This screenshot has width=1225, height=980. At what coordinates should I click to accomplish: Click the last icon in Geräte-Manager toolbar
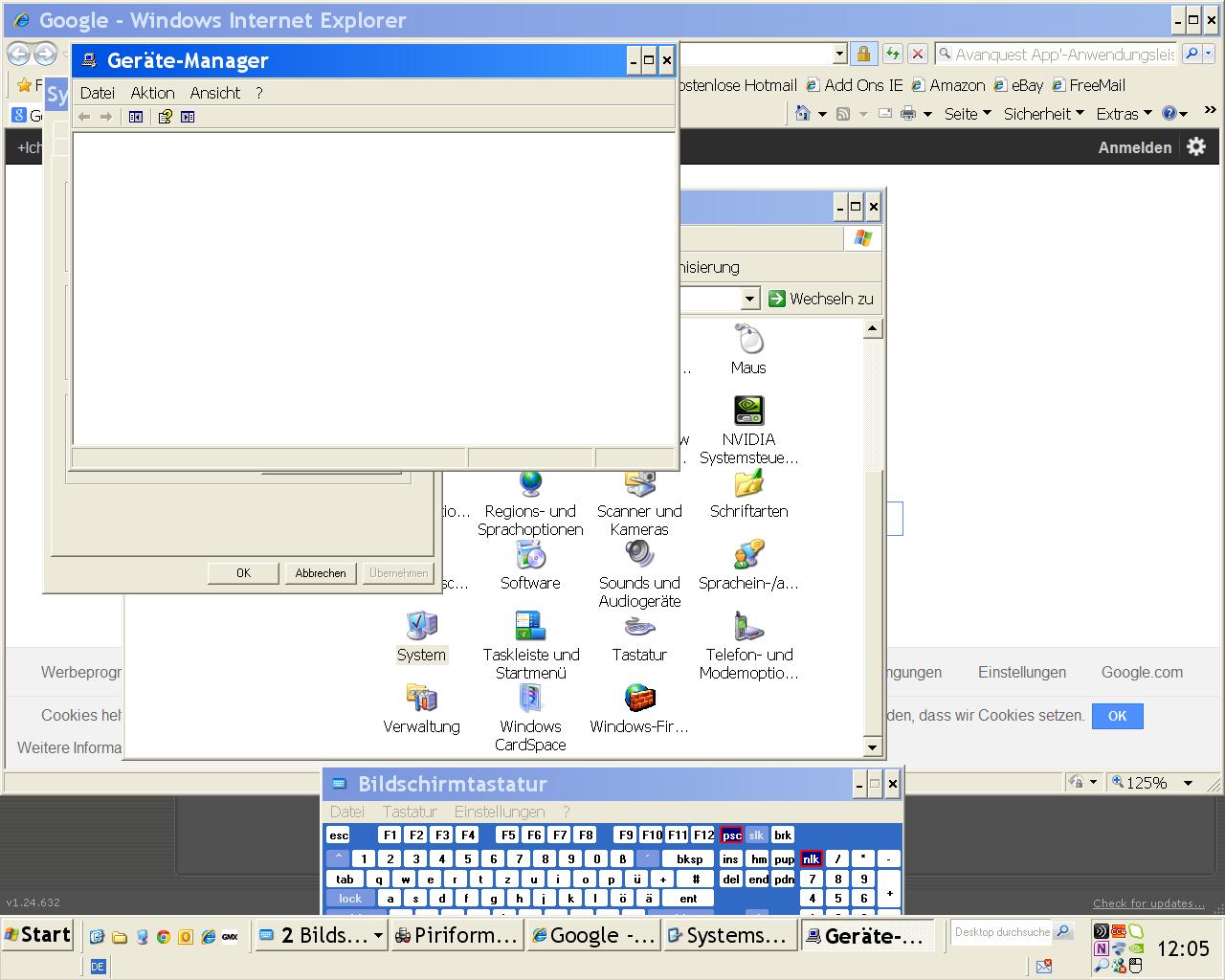point(188,117)
